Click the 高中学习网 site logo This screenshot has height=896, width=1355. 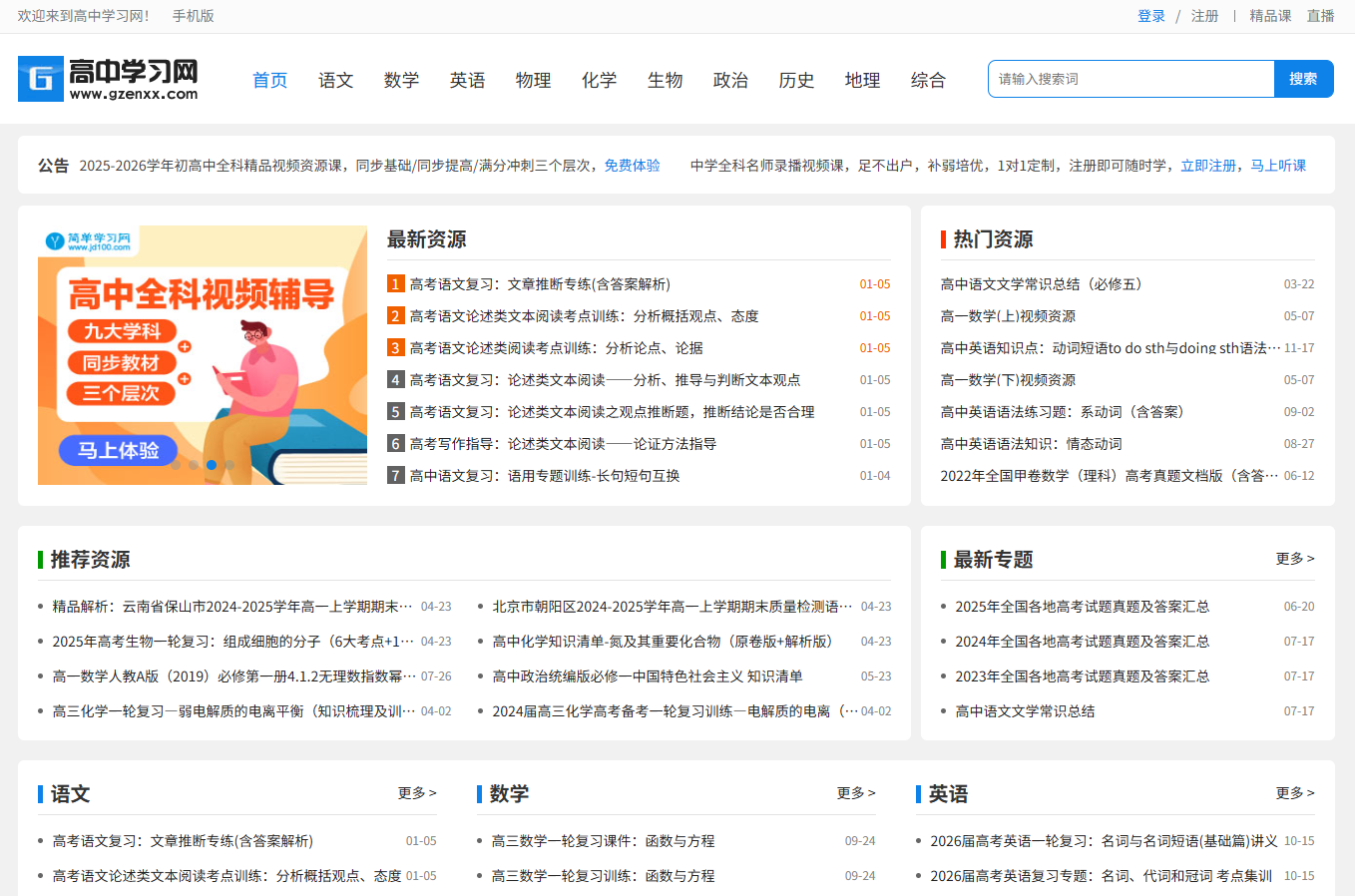point(108,79)
